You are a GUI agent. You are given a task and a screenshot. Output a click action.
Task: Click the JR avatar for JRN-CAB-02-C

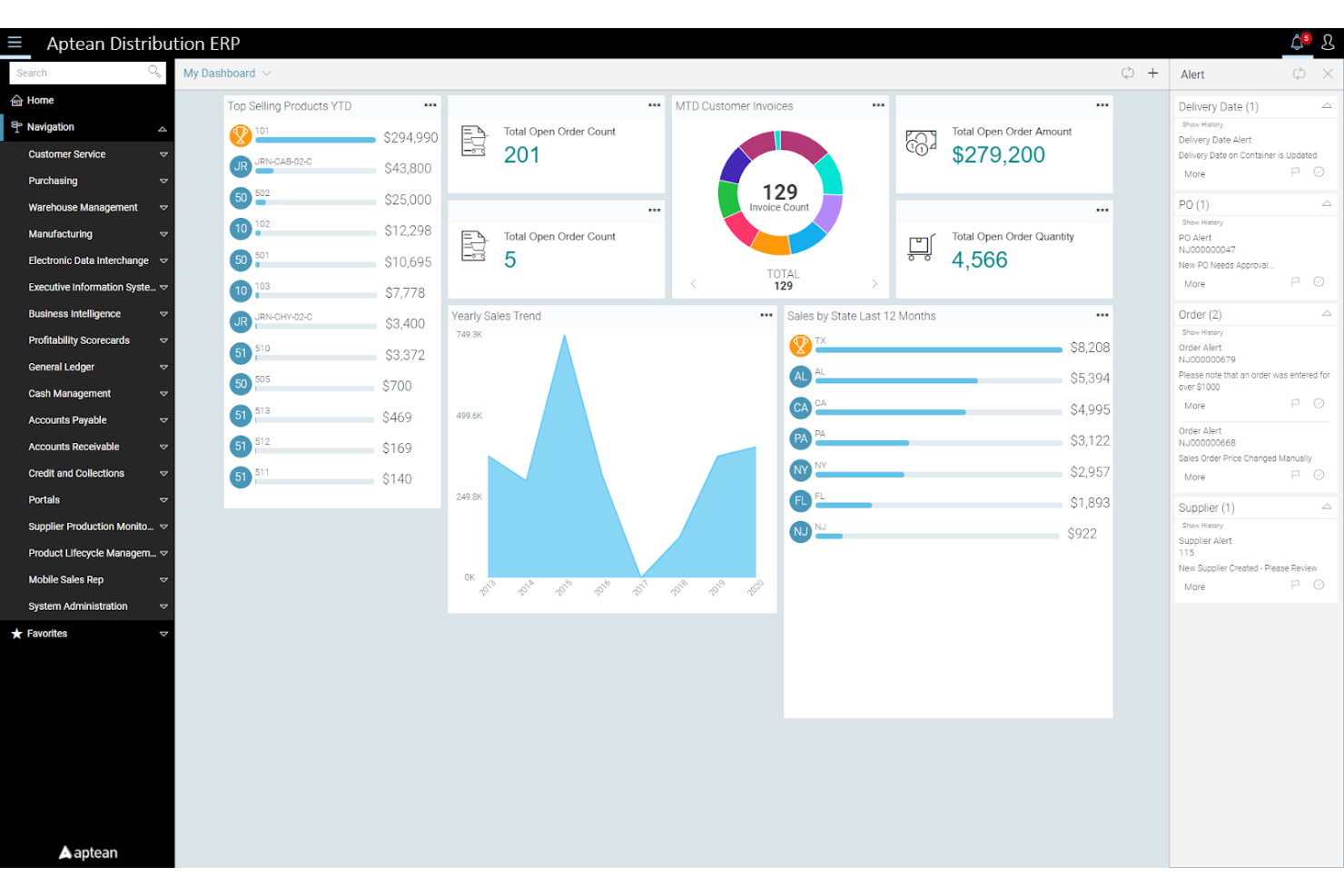(x=241, y=167)
